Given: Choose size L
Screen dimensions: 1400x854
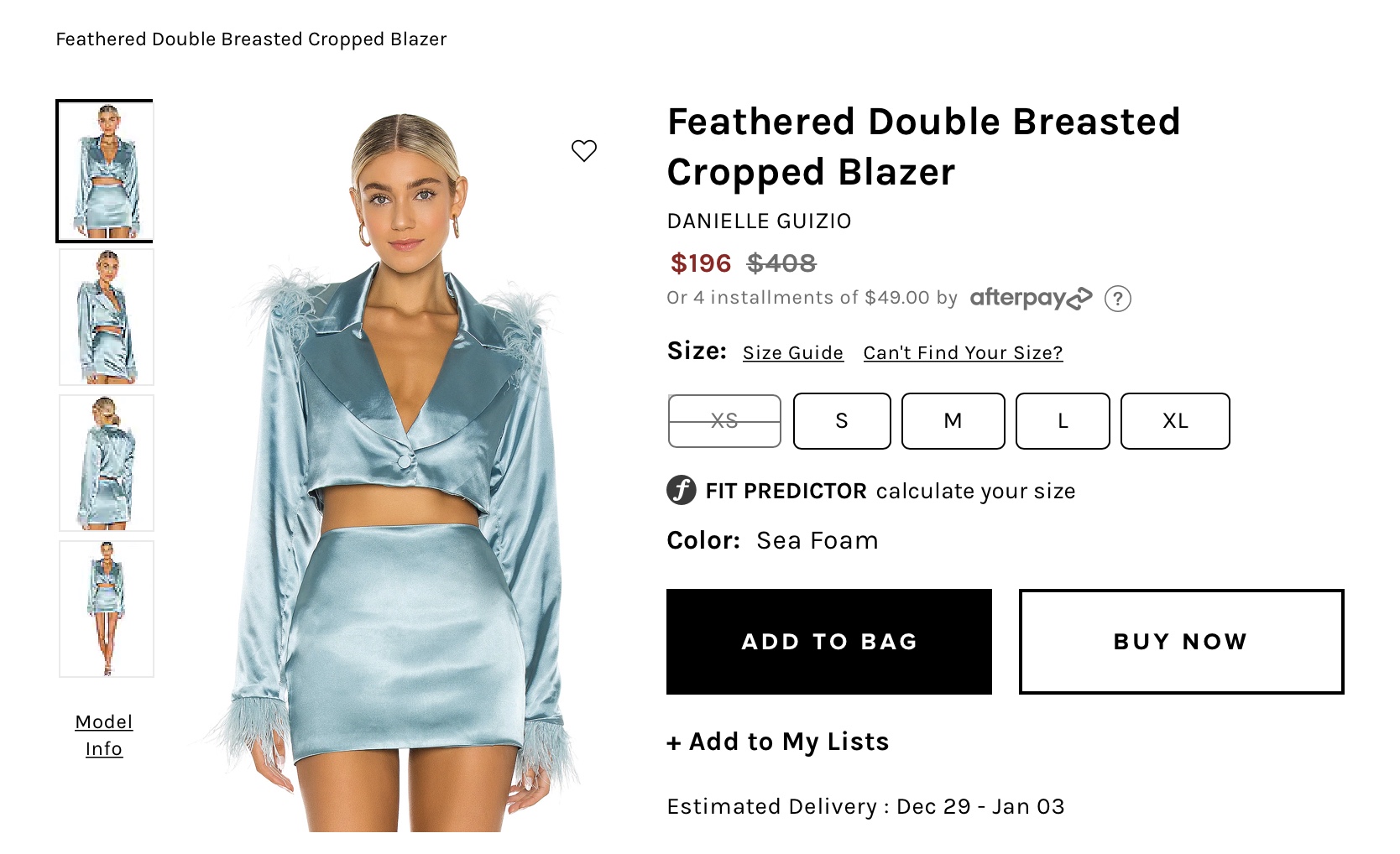Looking at the screenshot, I should tap(1063, 421).
